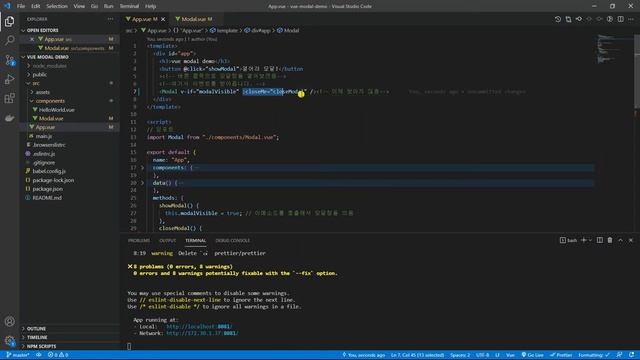This screenshot has width=640, height=360.
Task: Open editor more actions menu
Action: tap(631, 19)
